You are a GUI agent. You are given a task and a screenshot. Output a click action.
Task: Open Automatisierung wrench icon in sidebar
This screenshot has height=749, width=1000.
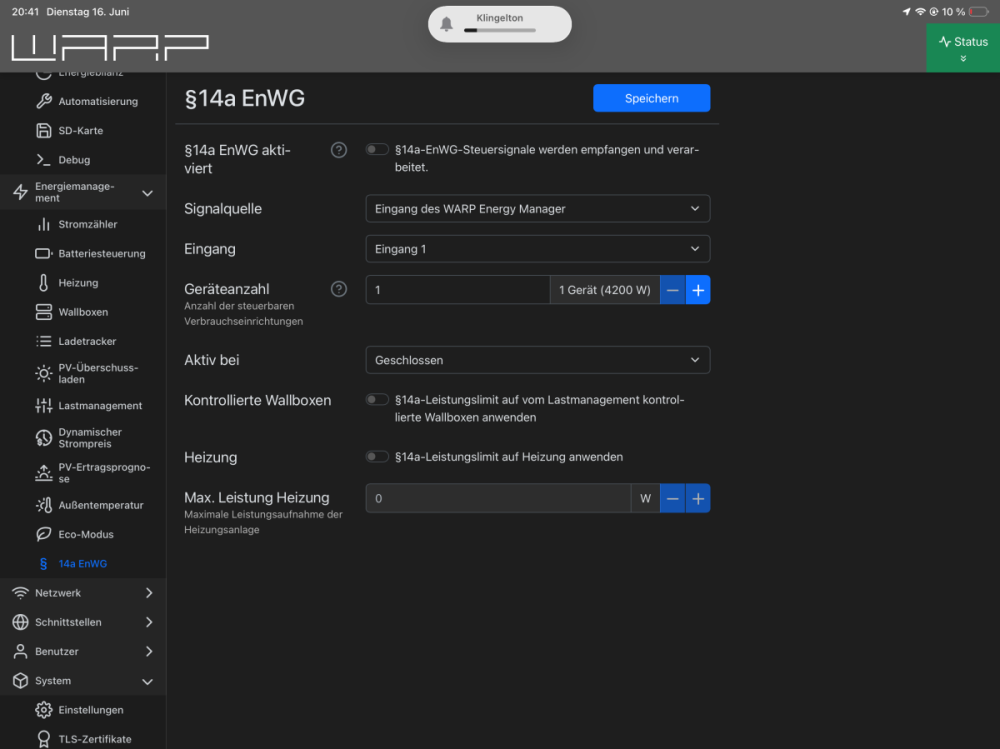pyautogui.click(x=43, y=101)
